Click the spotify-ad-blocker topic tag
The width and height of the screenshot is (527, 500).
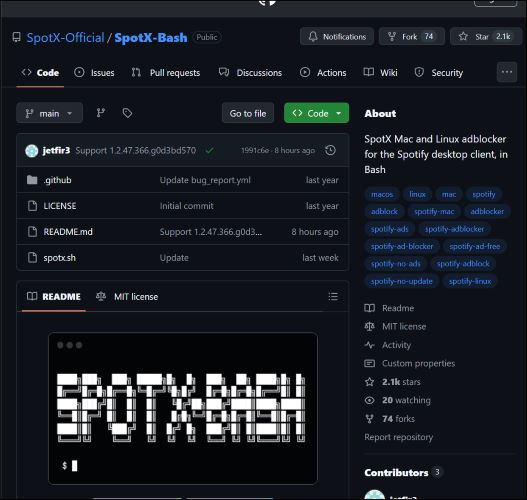click(402, 246)
